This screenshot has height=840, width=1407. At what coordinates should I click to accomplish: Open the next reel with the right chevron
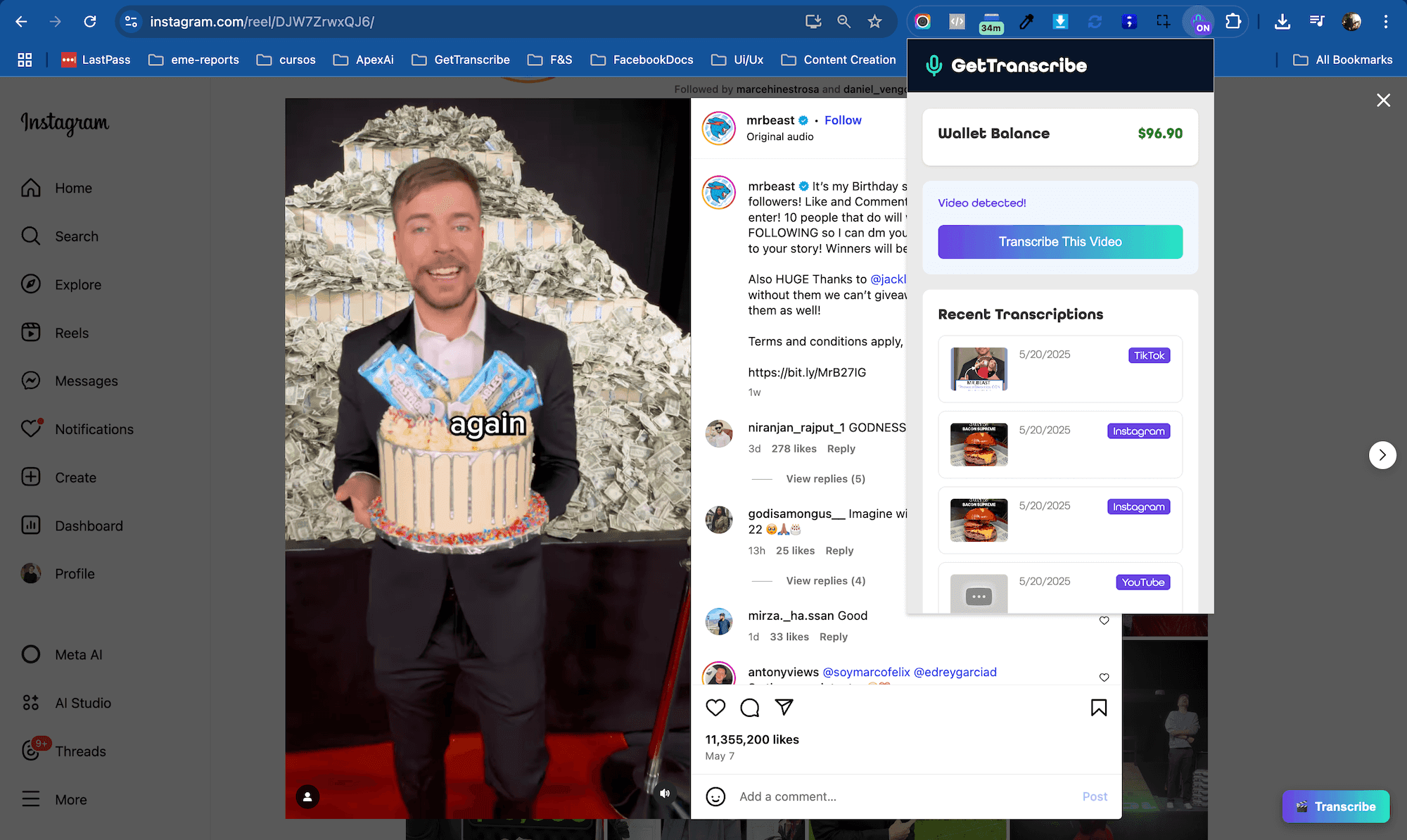(x=1382, y=455)
